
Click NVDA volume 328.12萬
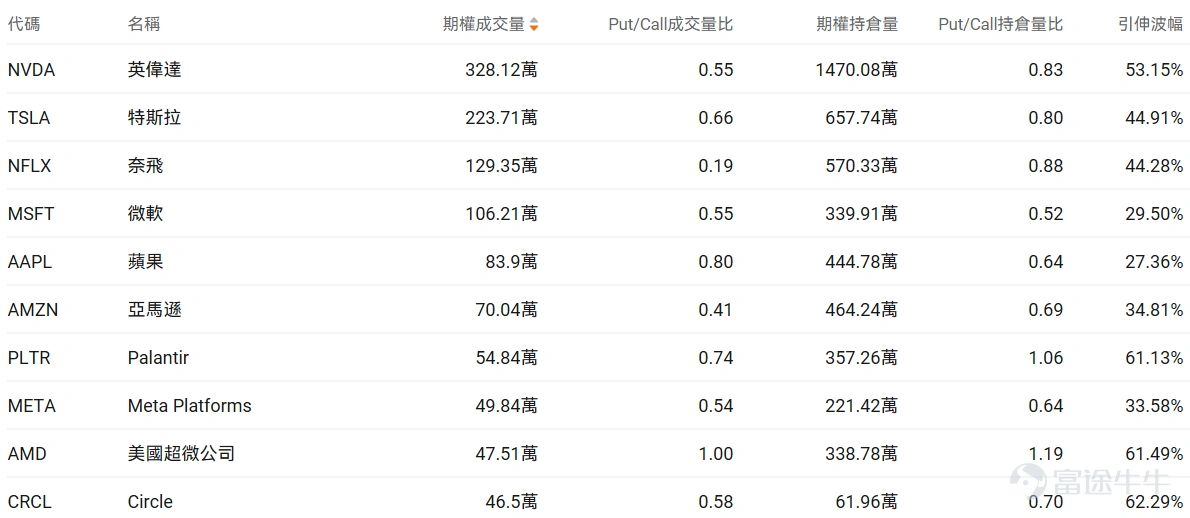(x=502, y=70)
